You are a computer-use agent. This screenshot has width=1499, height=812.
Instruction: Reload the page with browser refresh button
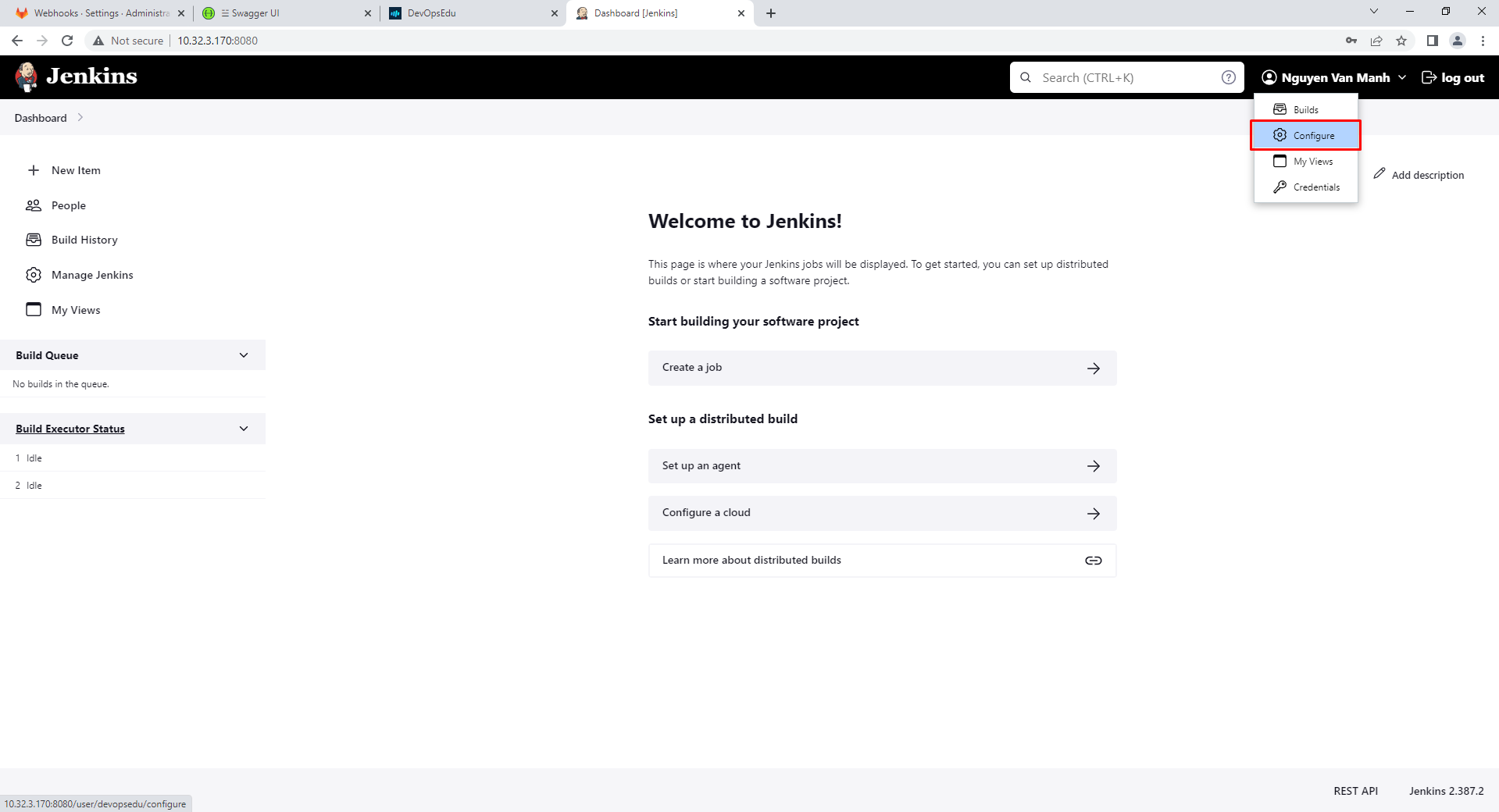point(67,41)
